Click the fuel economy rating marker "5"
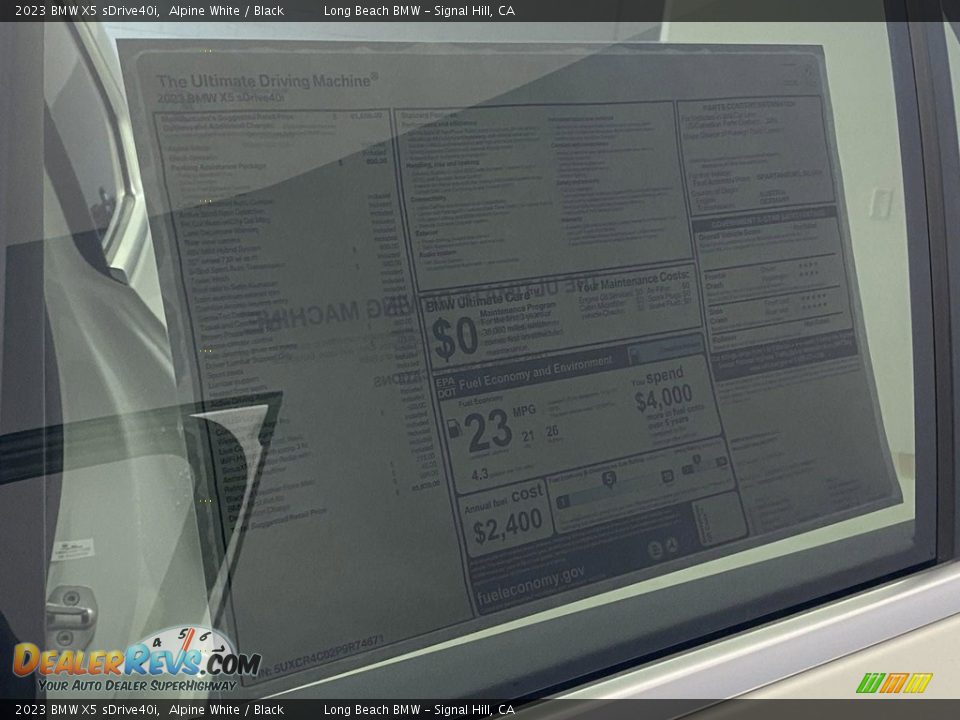This screenshot has width=960, height=720. coord(609,479)
